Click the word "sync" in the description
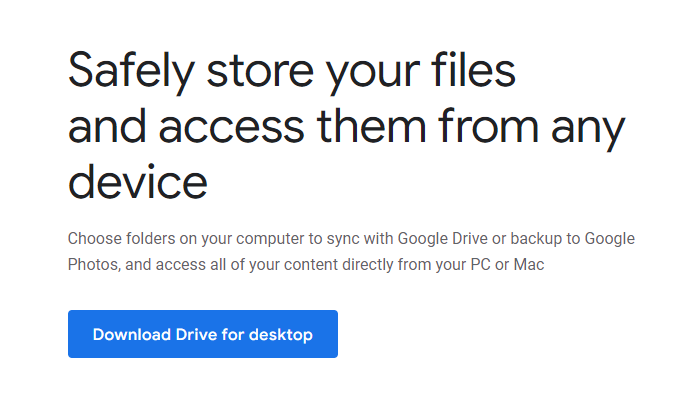 pyautogui.click(x=340, y=240)
